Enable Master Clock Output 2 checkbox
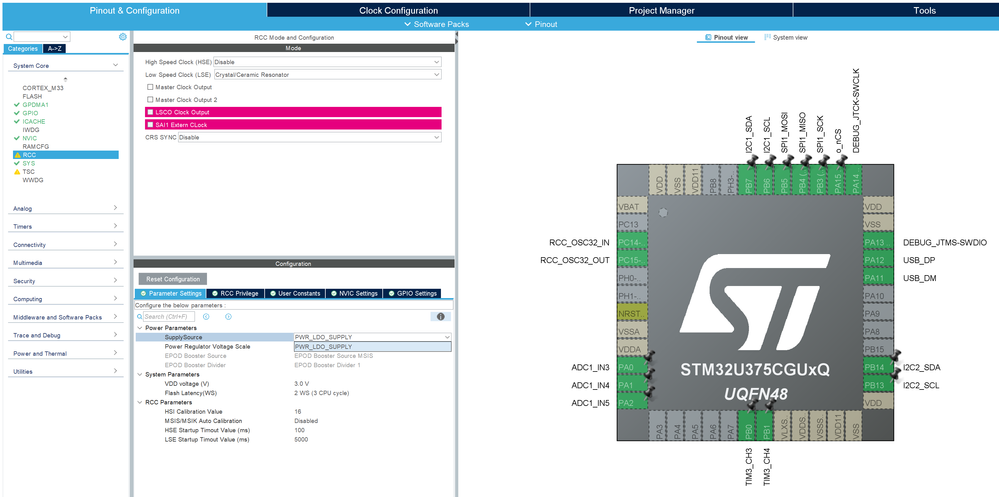999x497 pixels. tap(150, 100)
